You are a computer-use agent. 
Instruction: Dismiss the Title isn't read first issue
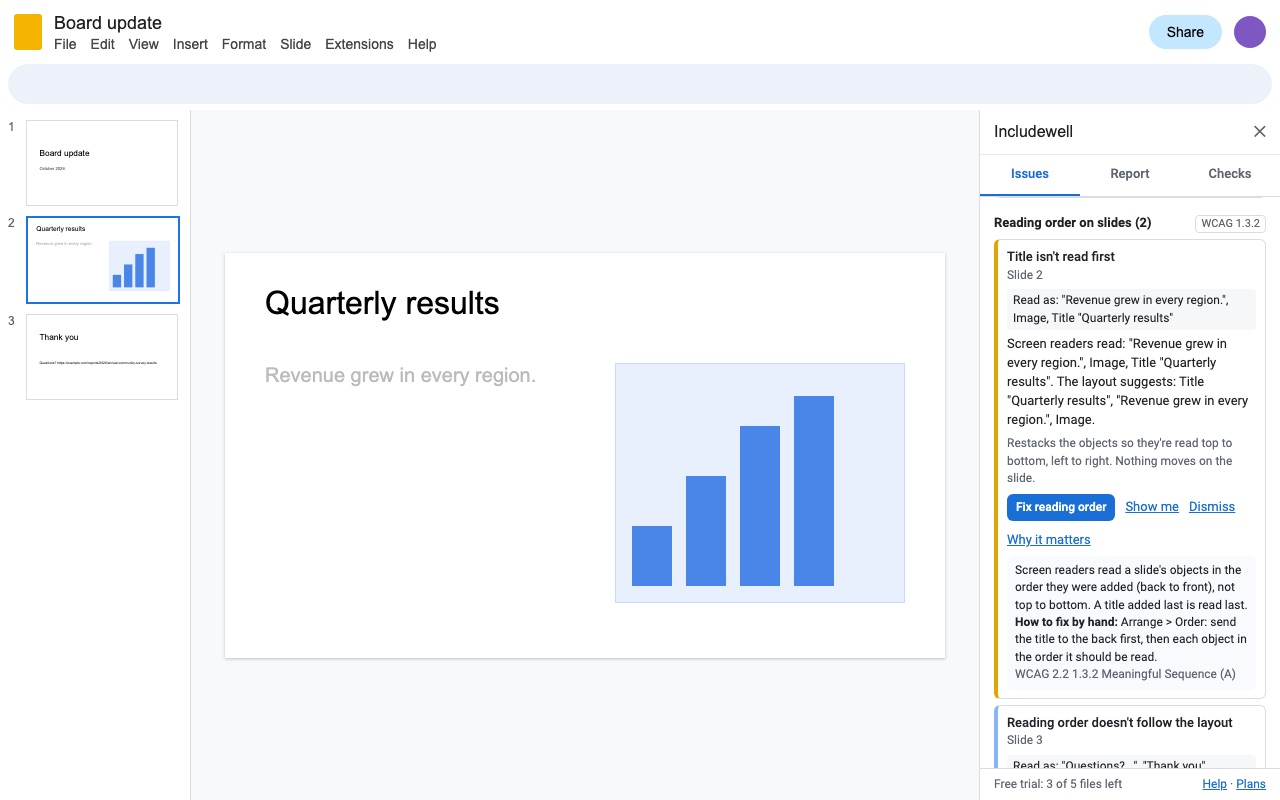coord(1212,507)
